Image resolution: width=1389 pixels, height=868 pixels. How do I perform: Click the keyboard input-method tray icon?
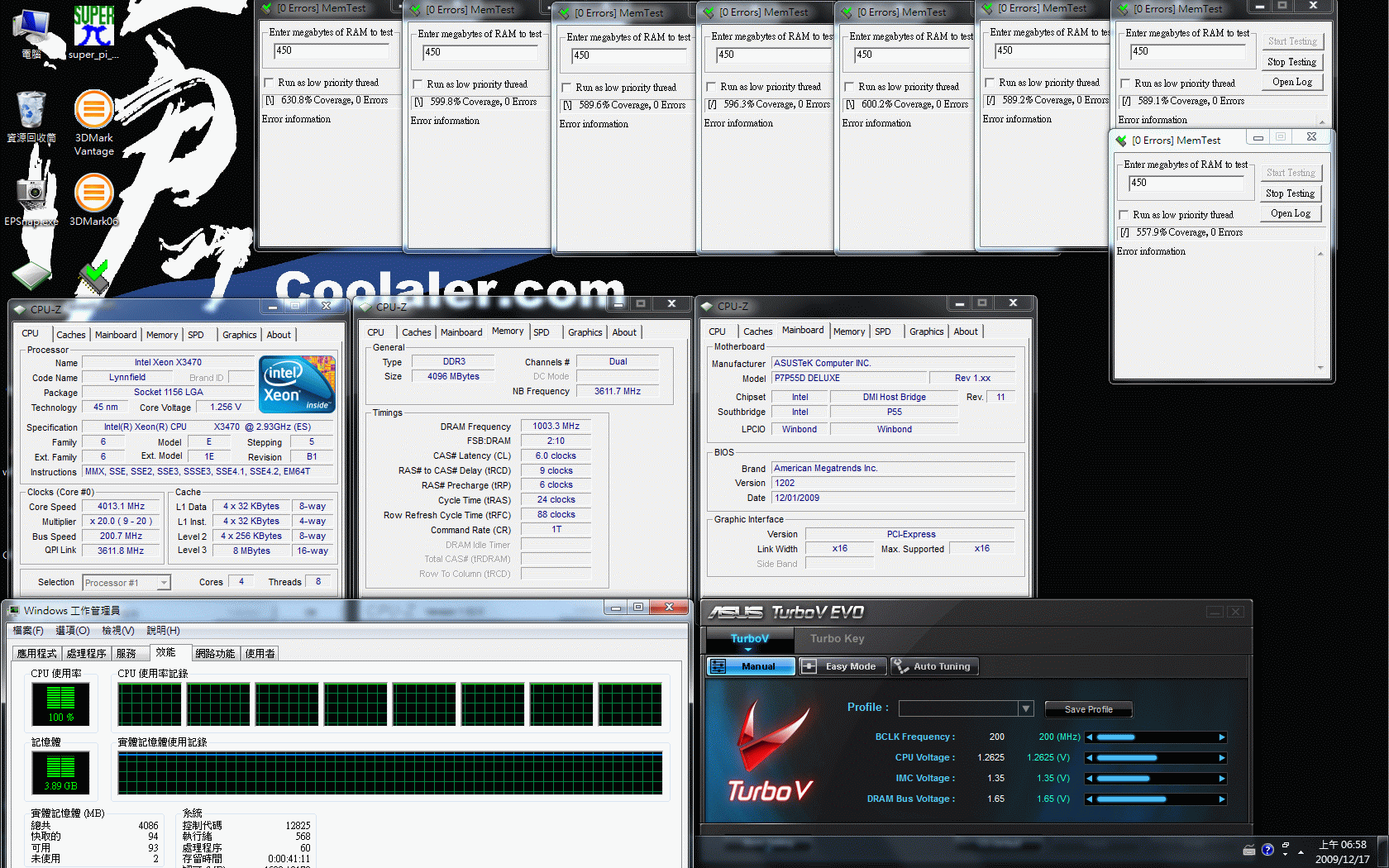click(x=1249, y=850)
